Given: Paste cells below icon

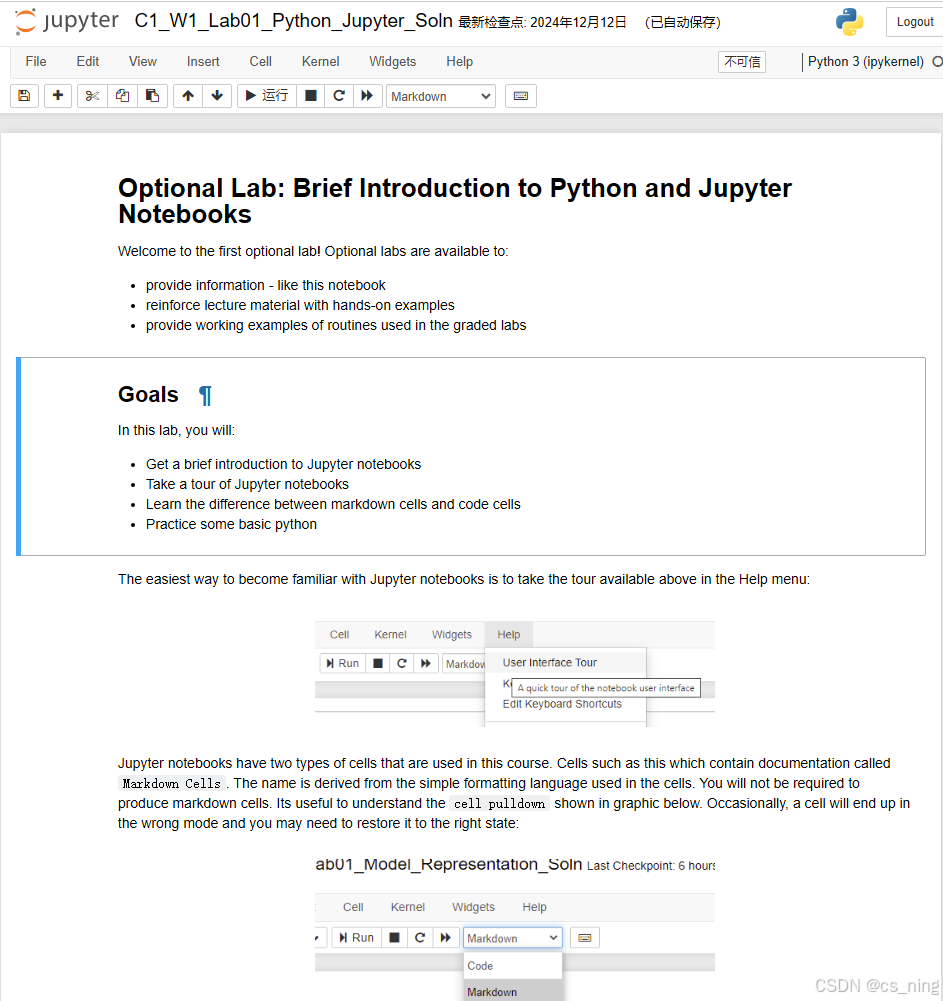Looking at the screenshot, I should pyautogui.click(x=152, y=96).
